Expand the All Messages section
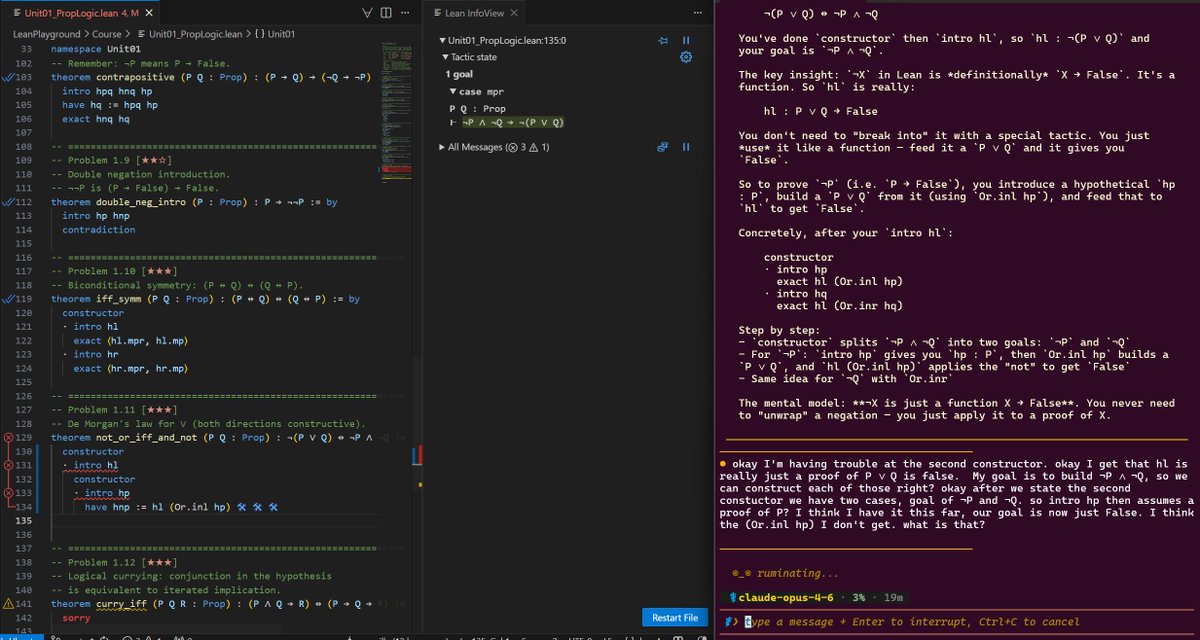 (x=443, y=147)
